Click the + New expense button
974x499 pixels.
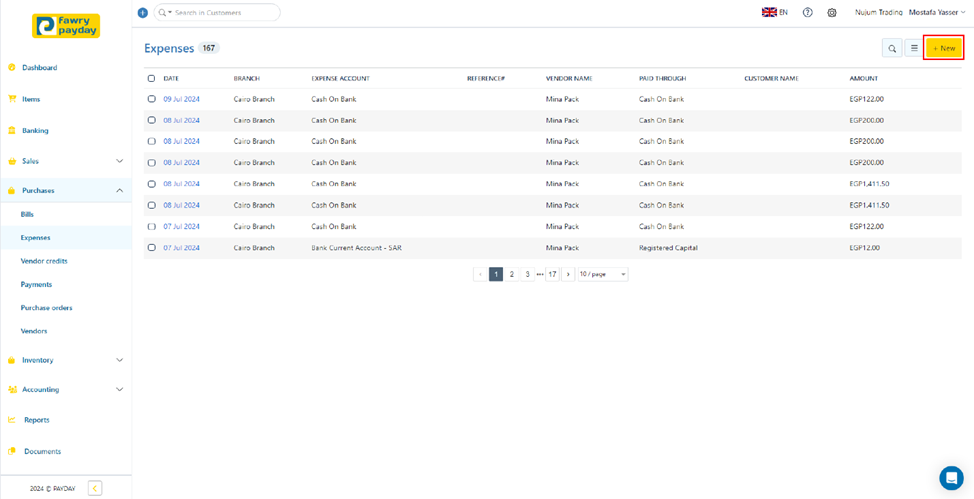[x=943, y=48]
